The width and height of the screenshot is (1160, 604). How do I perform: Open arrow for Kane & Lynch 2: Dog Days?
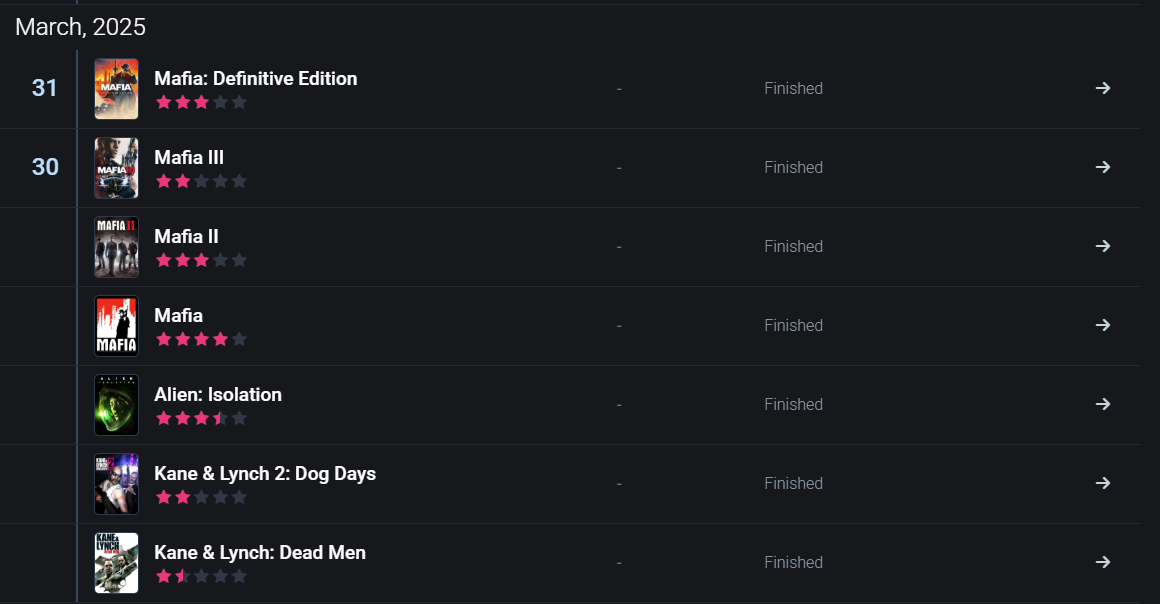pyautogui.click(x=1102, y=483)
